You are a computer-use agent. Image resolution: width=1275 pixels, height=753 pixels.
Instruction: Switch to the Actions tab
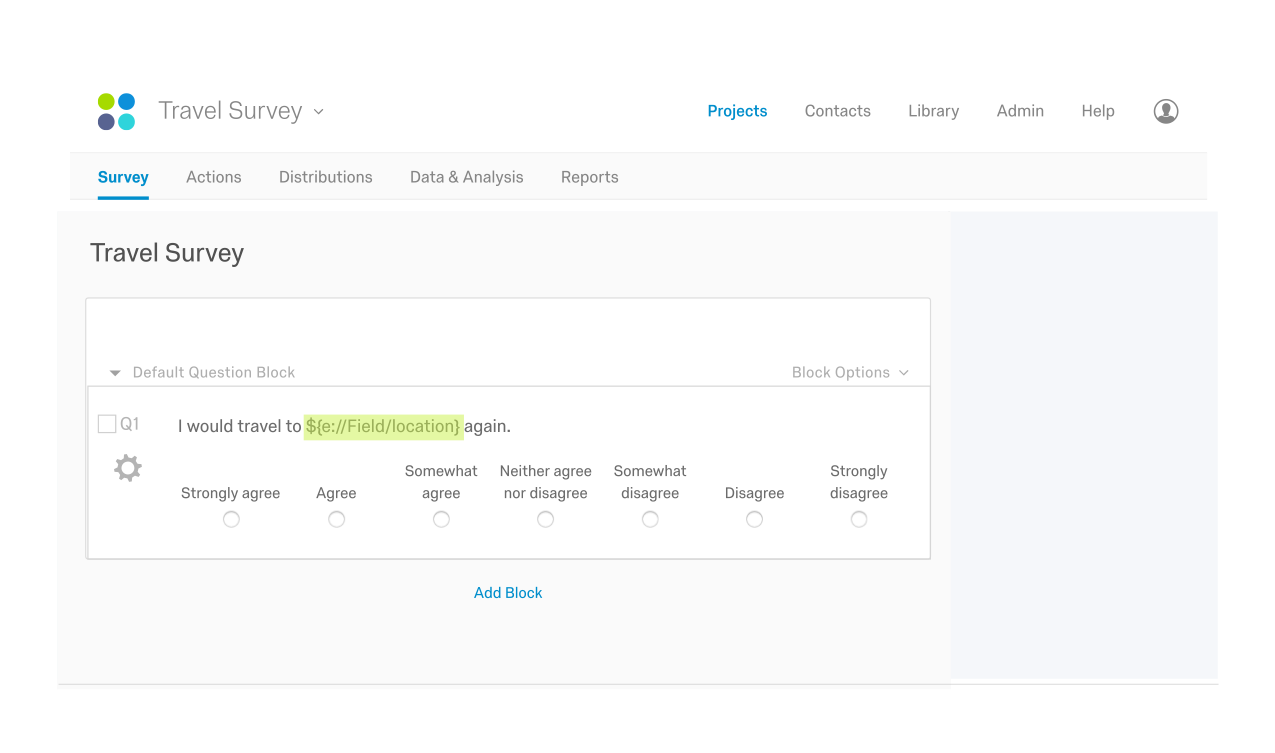pos(214,177)
